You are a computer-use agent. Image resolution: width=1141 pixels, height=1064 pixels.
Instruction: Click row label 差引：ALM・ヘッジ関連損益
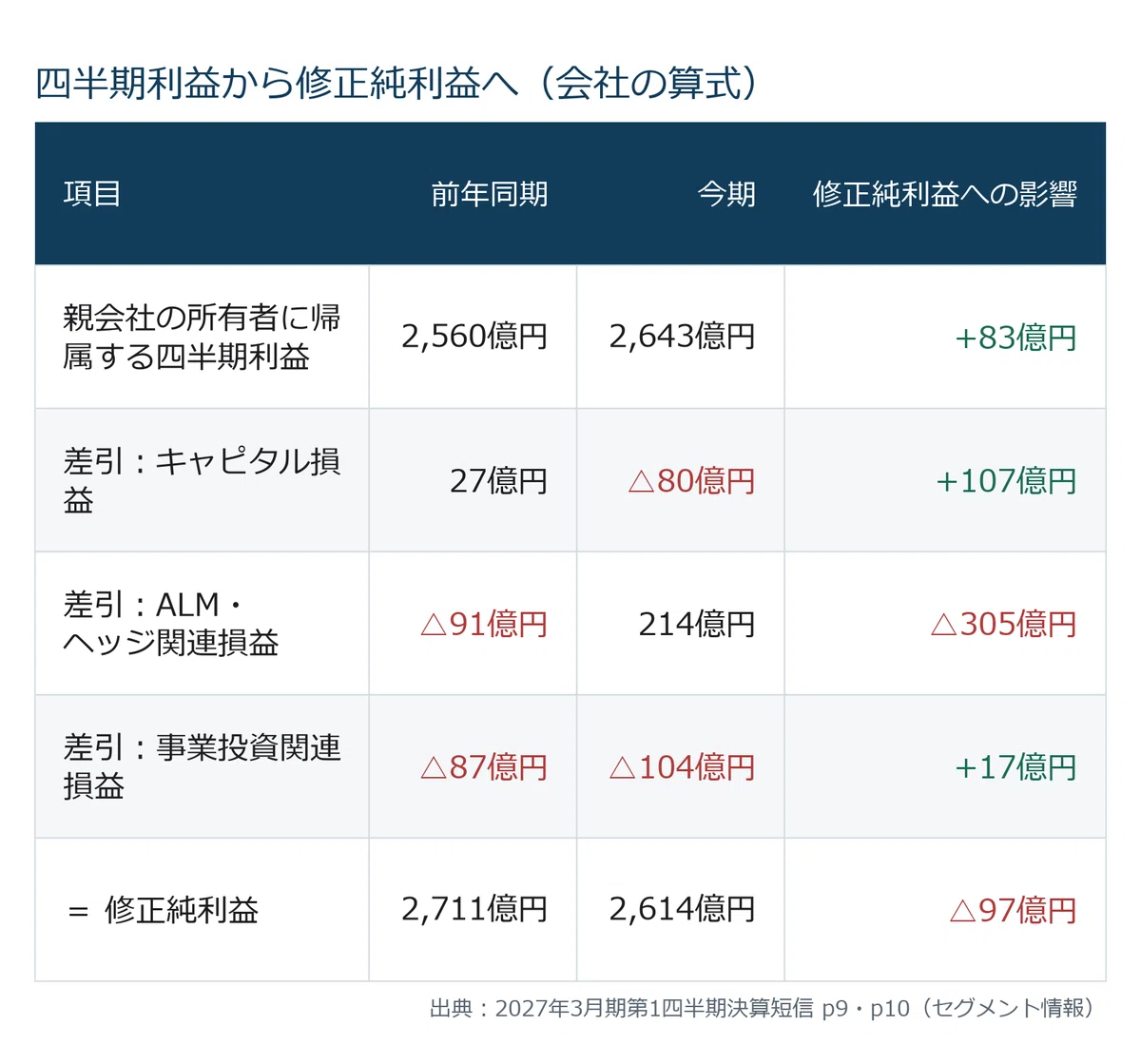(x=171, y=624)
